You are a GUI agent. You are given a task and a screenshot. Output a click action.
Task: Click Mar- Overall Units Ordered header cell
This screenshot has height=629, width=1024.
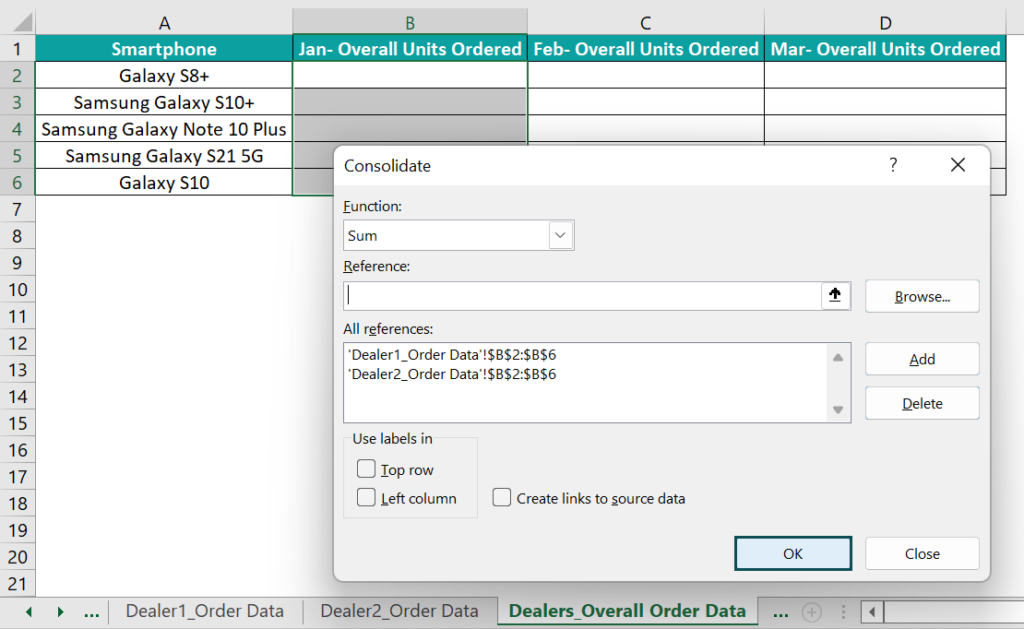pyautogui.click(x=885, y=48)
